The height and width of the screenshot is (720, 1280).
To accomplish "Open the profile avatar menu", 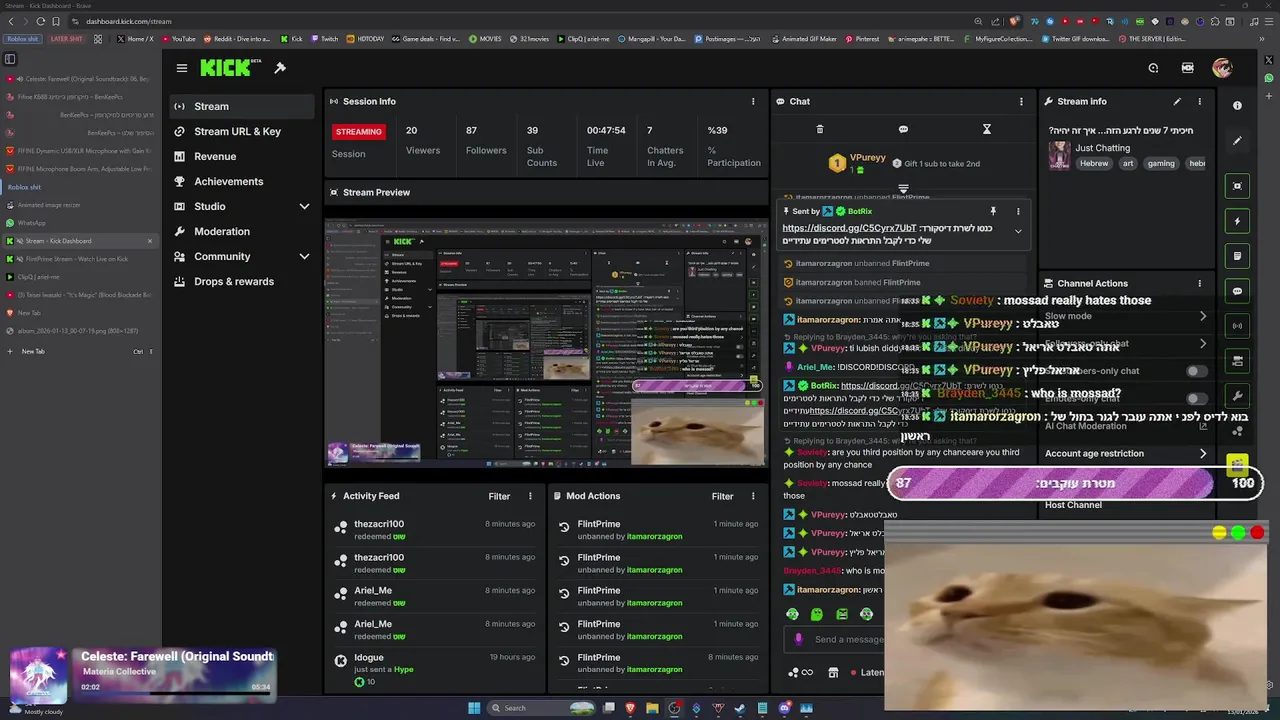I will 1222,68.
